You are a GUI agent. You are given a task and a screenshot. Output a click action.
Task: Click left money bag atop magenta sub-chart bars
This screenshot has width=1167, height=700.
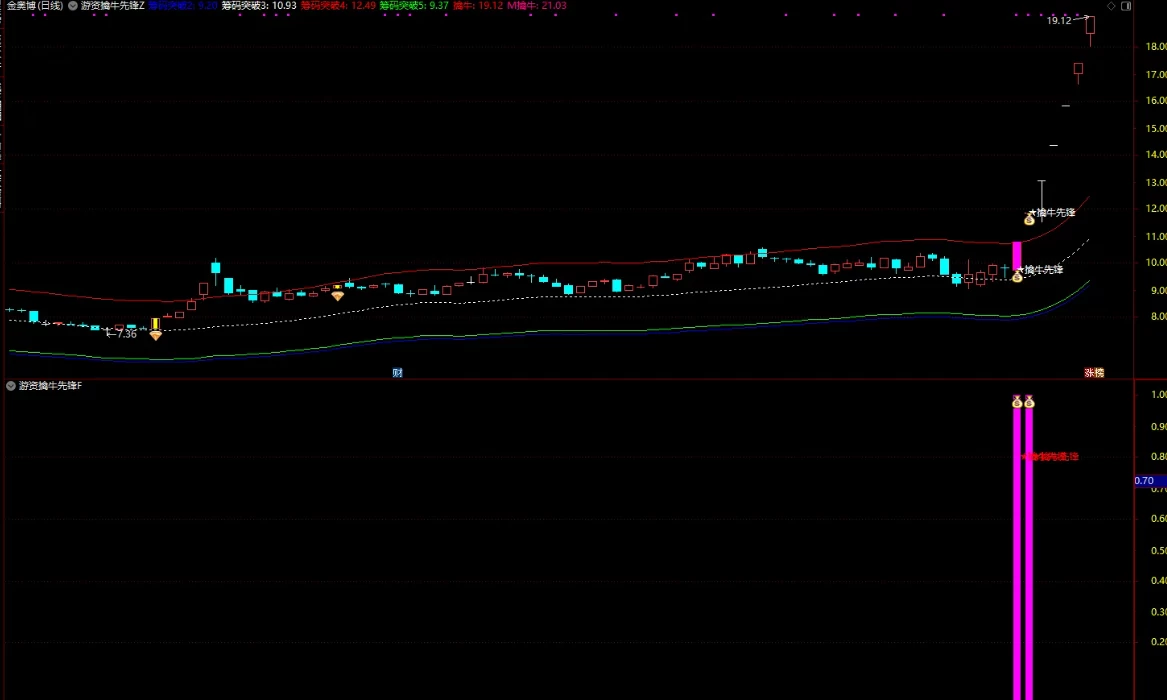pyautogui.click(x=1017, y=402)
